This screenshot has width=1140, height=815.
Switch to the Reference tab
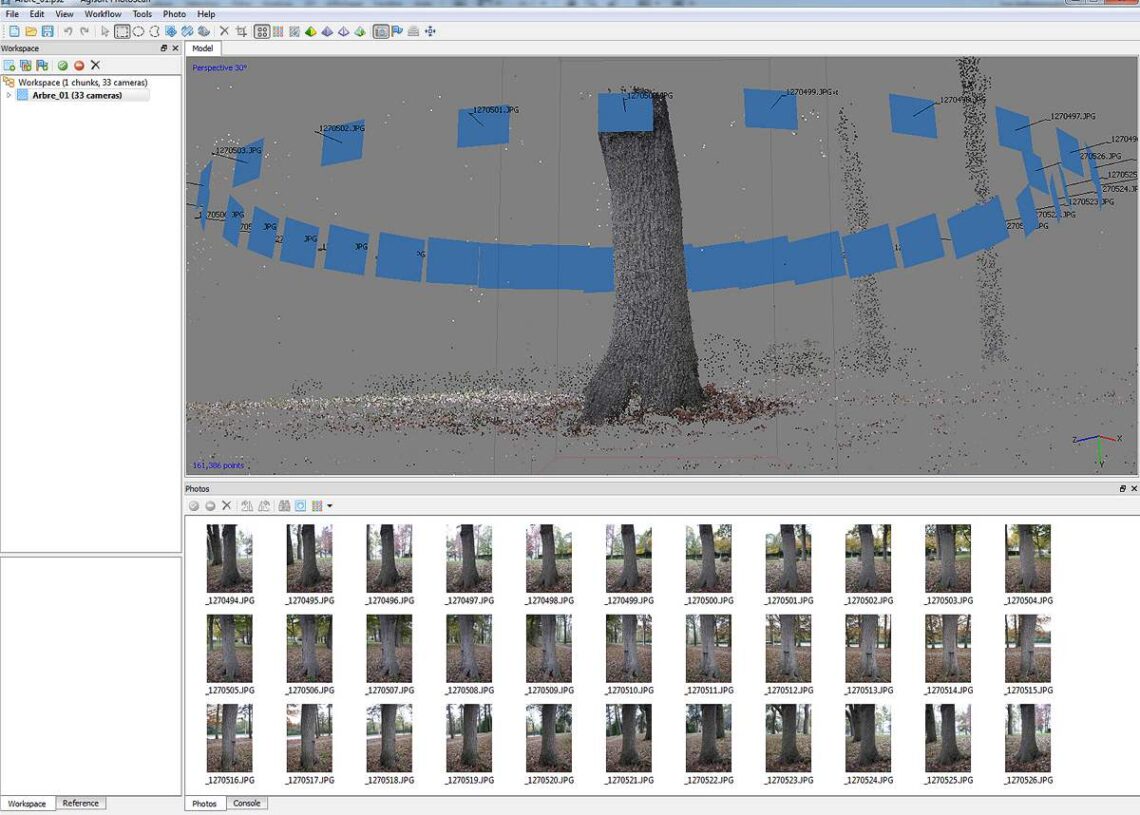click(x=80, y=803)
